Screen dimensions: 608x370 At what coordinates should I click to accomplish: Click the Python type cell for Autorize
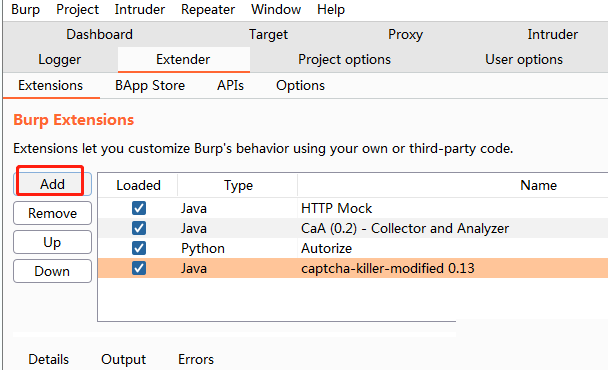click(x=203, y=249)
